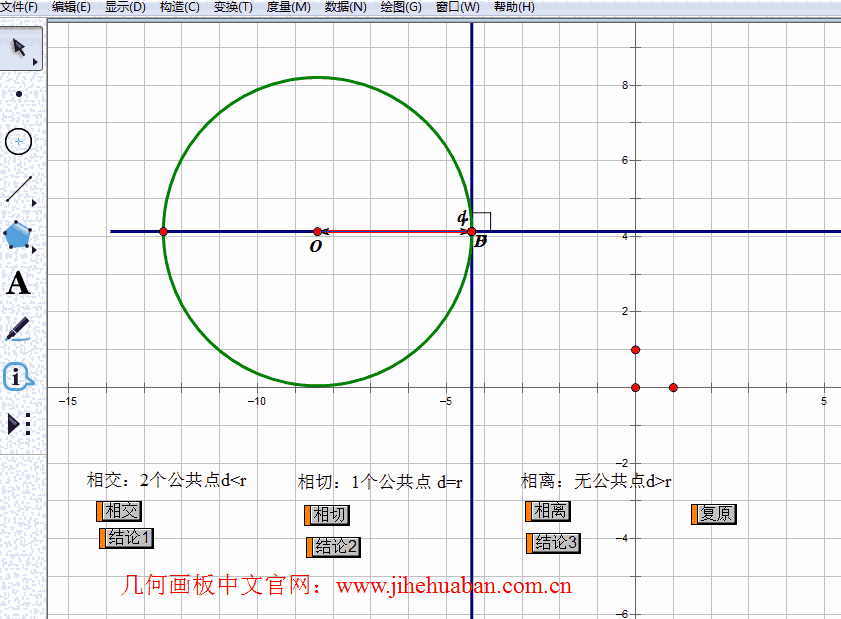Open the 文件(F) menu
Viewport: 841px width, 619px height.
click(19, 7)
